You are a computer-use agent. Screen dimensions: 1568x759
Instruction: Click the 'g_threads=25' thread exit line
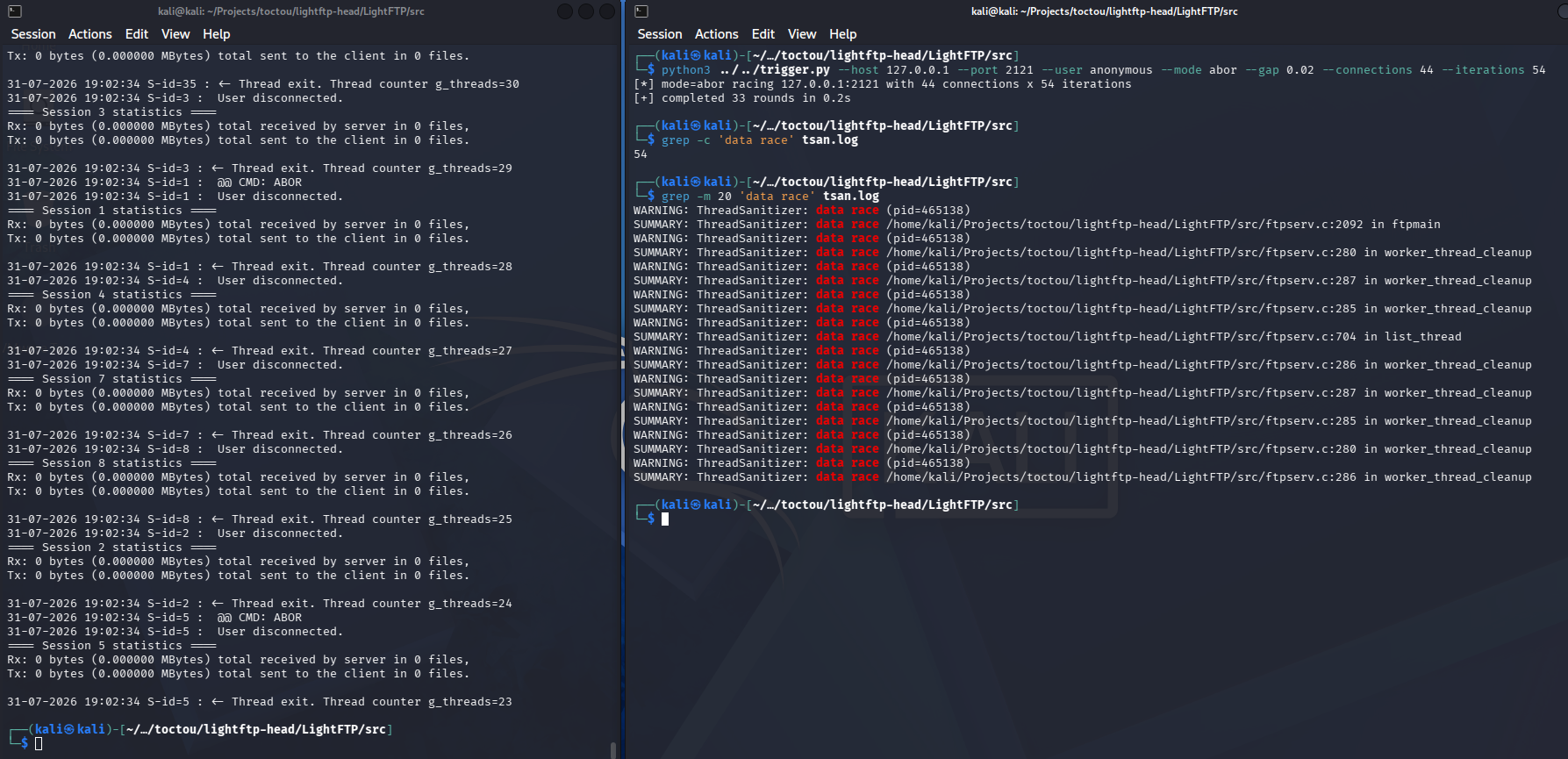[x=260, y=519]
